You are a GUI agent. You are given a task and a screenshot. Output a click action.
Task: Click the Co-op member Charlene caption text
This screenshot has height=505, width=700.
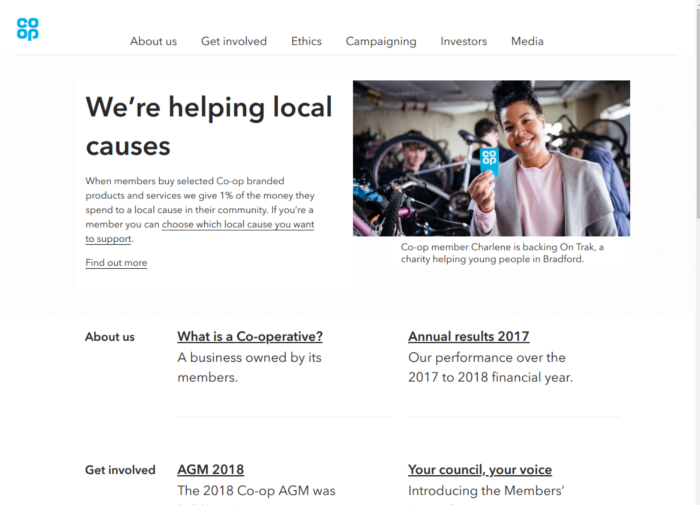[x=502, y=253]
